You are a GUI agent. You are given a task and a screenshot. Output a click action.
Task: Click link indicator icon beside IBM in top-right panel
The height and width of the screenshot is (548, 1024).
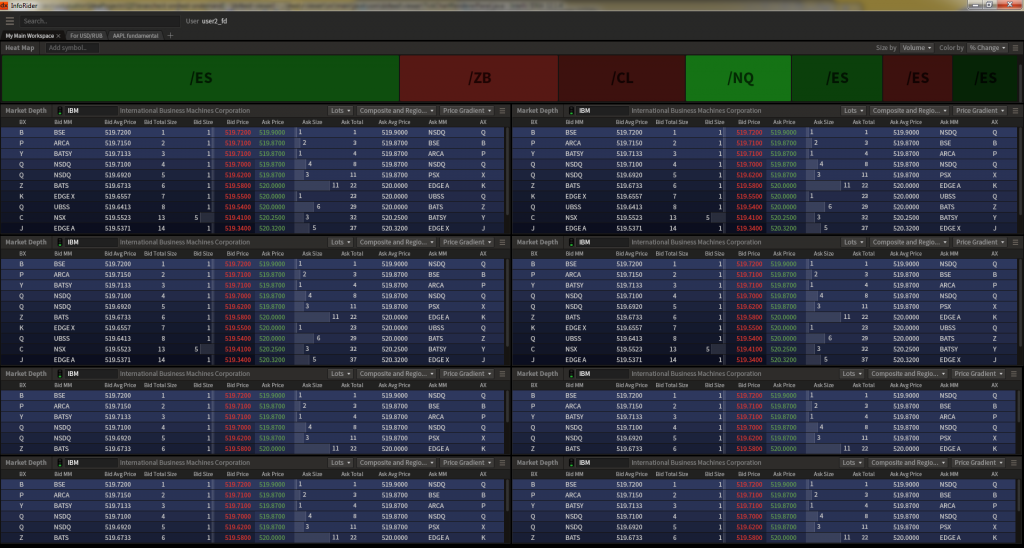pyautogui.click(x=570, y=110)
